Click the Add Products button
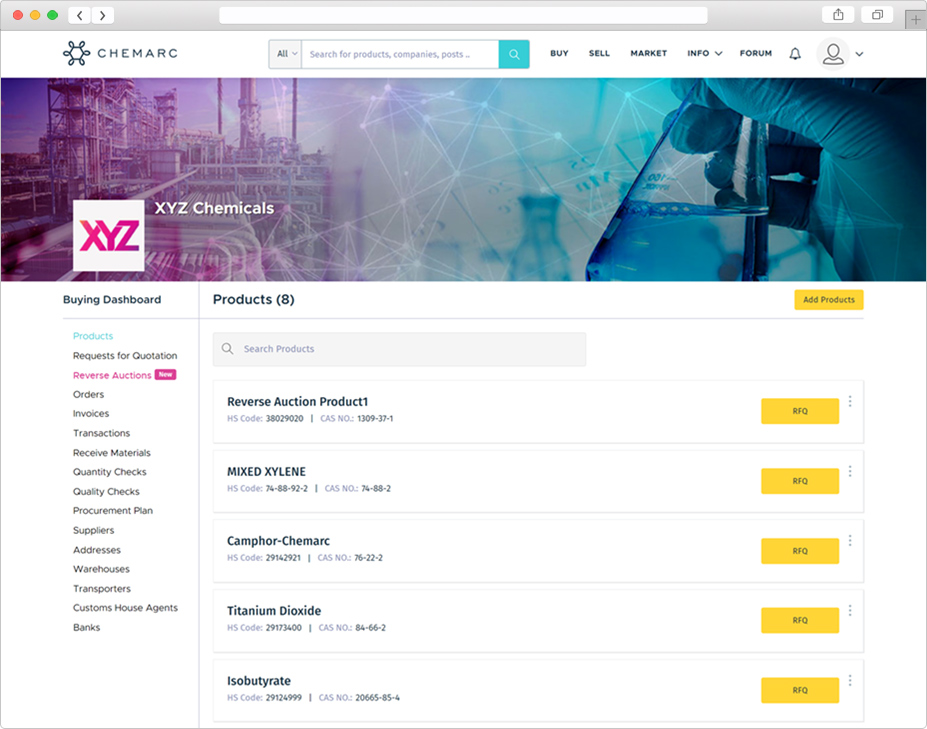This screenshot has height=729, width=927. pos(828,300)
